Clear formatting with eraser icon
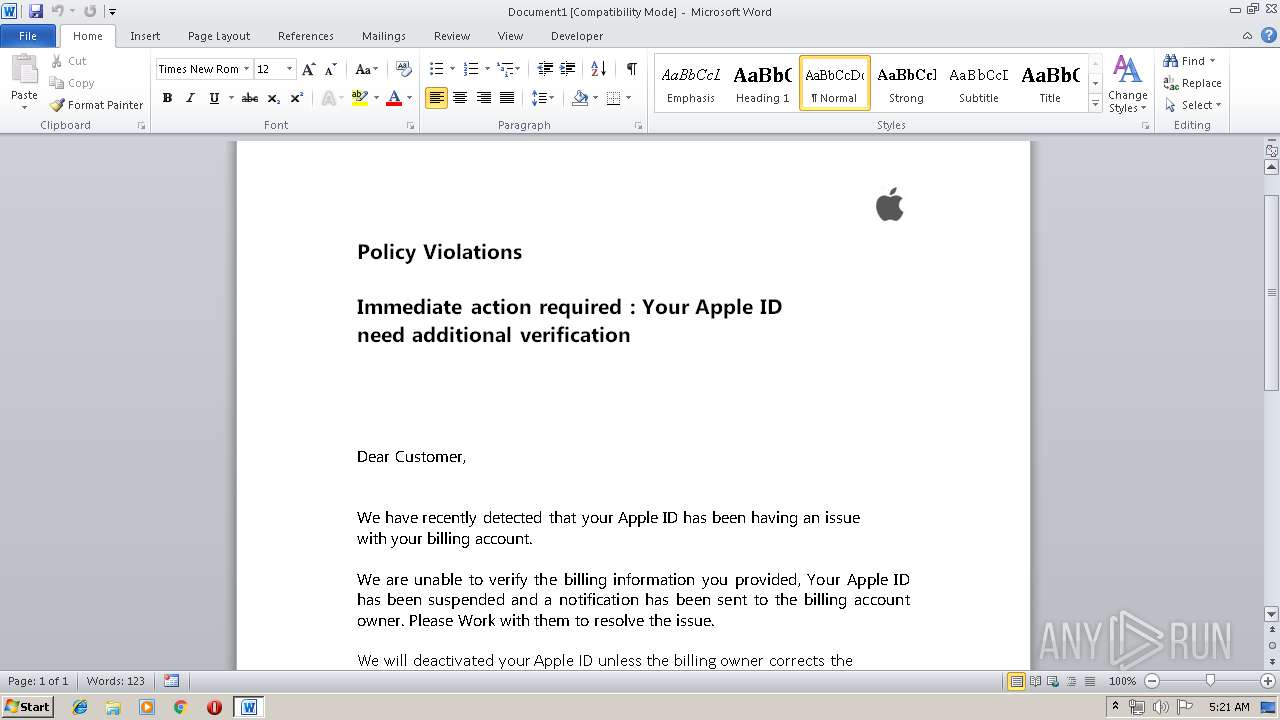This screenshot has height=720, width=1280. [404, 69]
